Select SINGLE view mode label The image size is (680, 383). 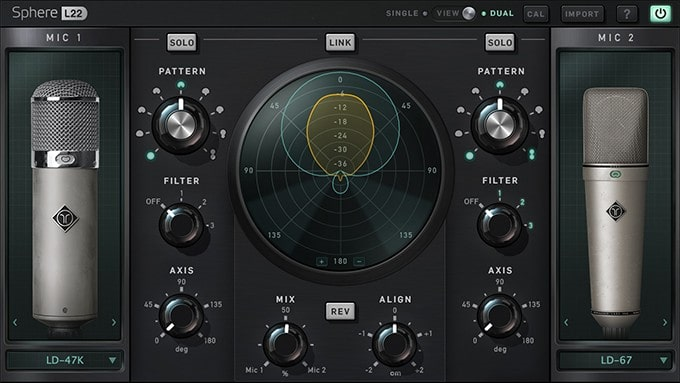coord(402,13)
